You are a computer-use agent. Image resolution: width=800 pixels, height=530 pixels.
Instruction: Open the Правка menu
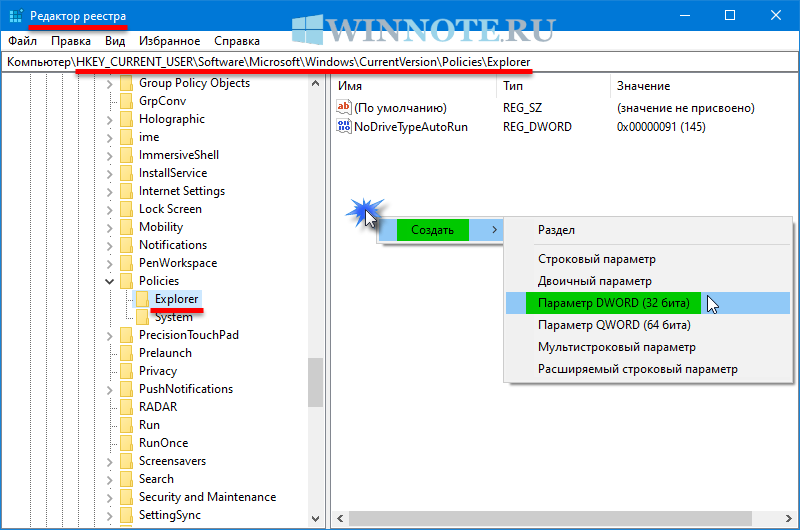pyautogui.click(x=71, y=41)
